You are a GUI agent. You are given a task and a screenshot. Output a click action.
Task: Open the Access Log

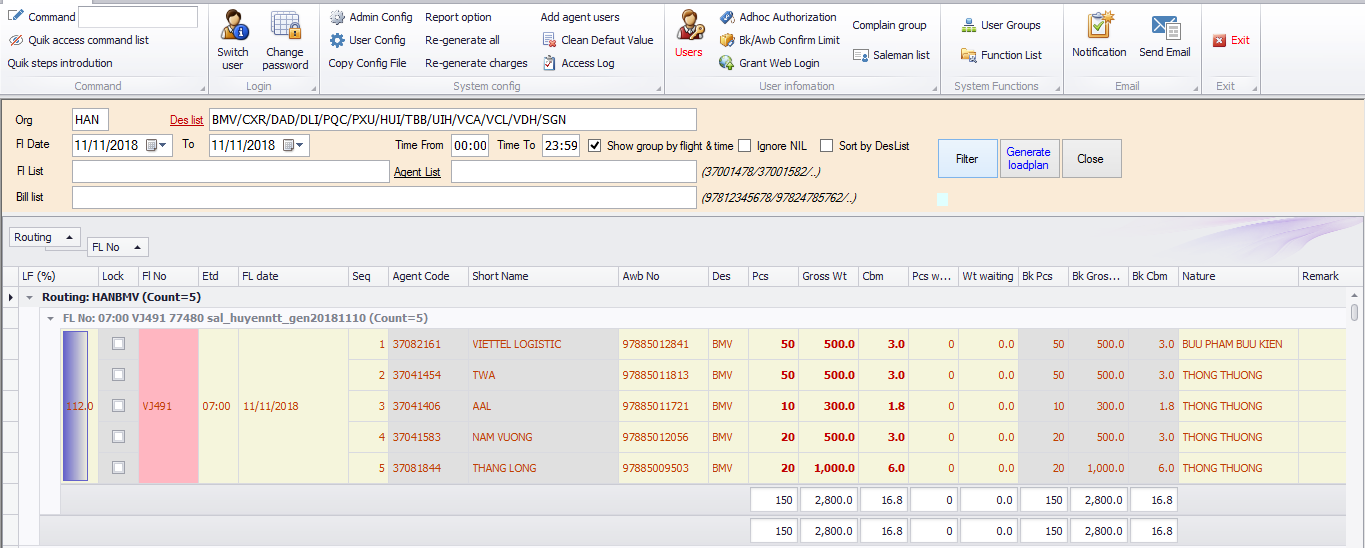coord(578,63)
